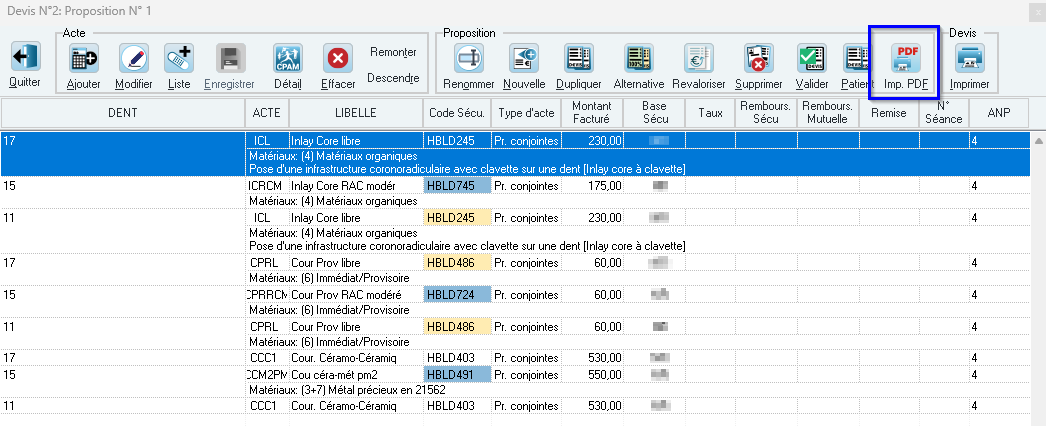The height and width of the screenshot is (426, 1046).
Task: Open the Détail CPAM icon
Action: [288, 59]
